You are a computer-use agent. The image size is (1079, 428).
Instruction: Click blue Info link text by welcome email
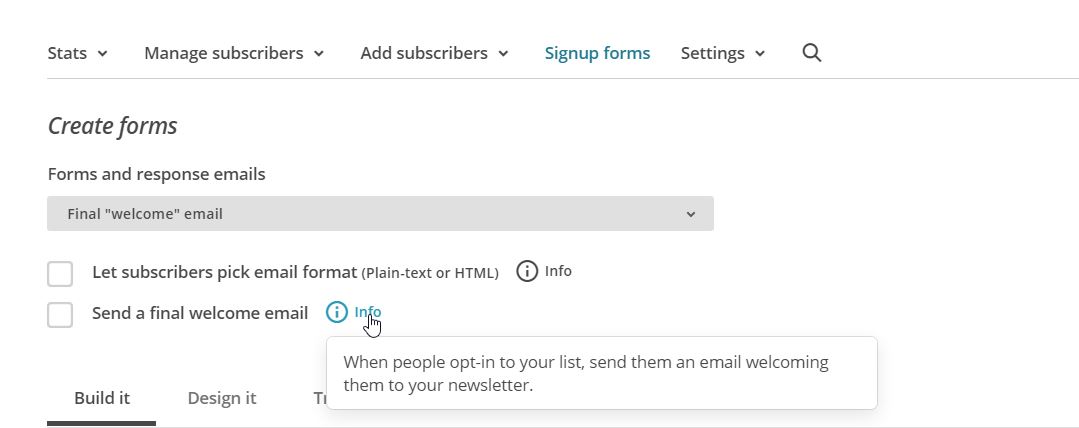[x=367, y=312]
